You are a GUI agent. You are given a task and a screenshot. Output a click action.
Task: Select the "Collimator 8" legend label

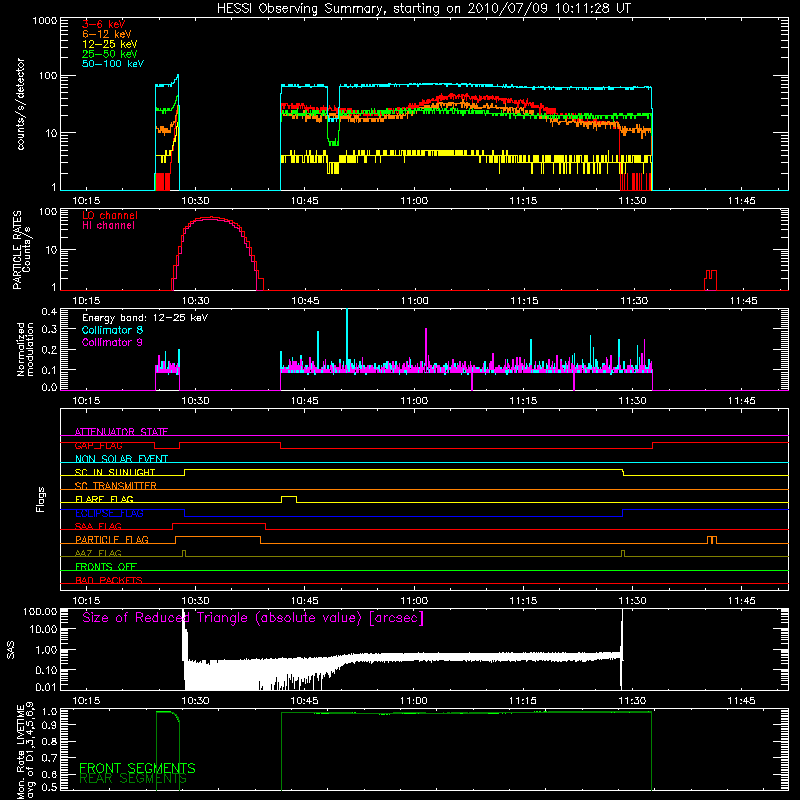click(x=112, y=330)
